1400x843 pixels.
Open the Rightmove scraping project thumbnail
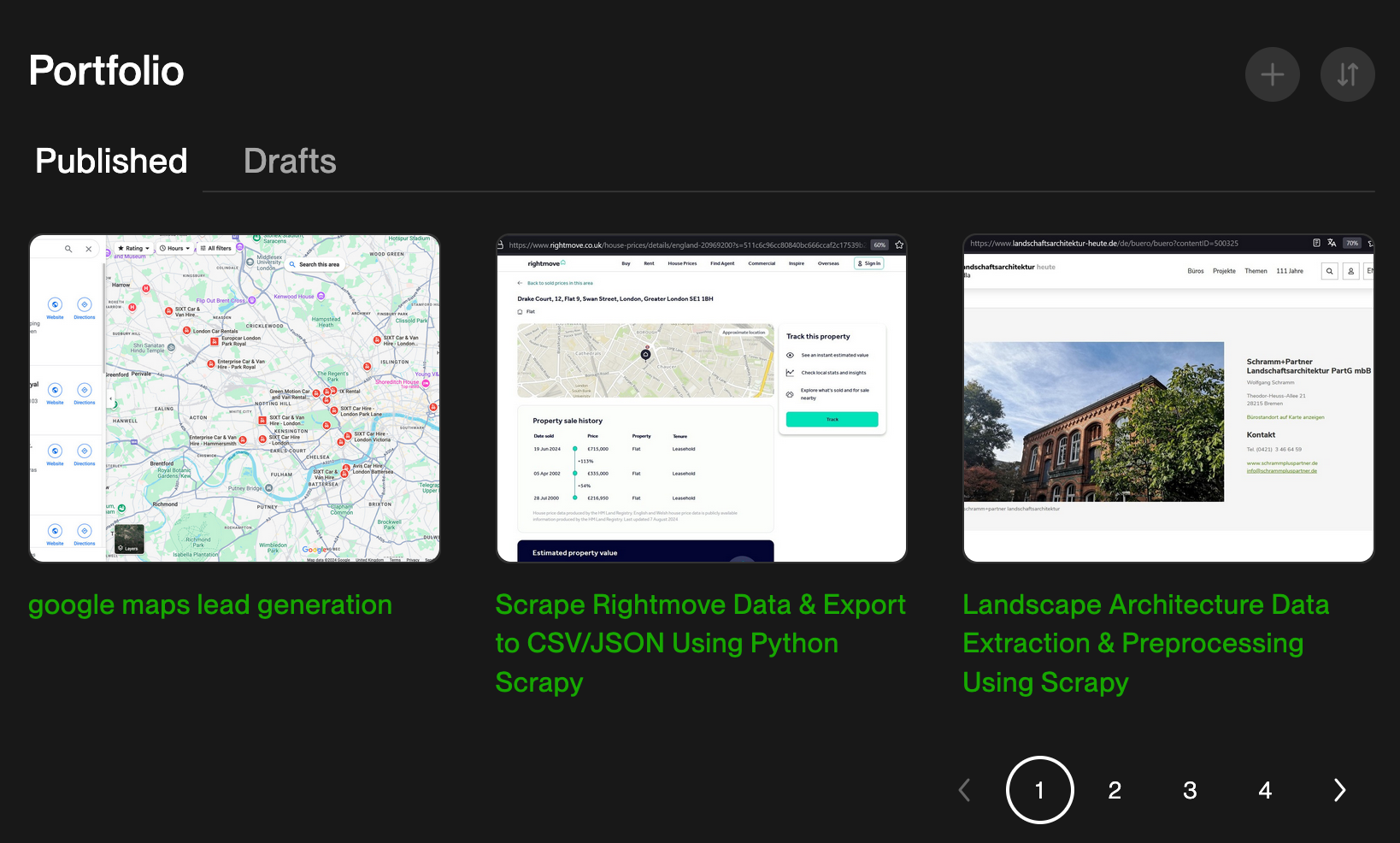(x=701, y=398)
